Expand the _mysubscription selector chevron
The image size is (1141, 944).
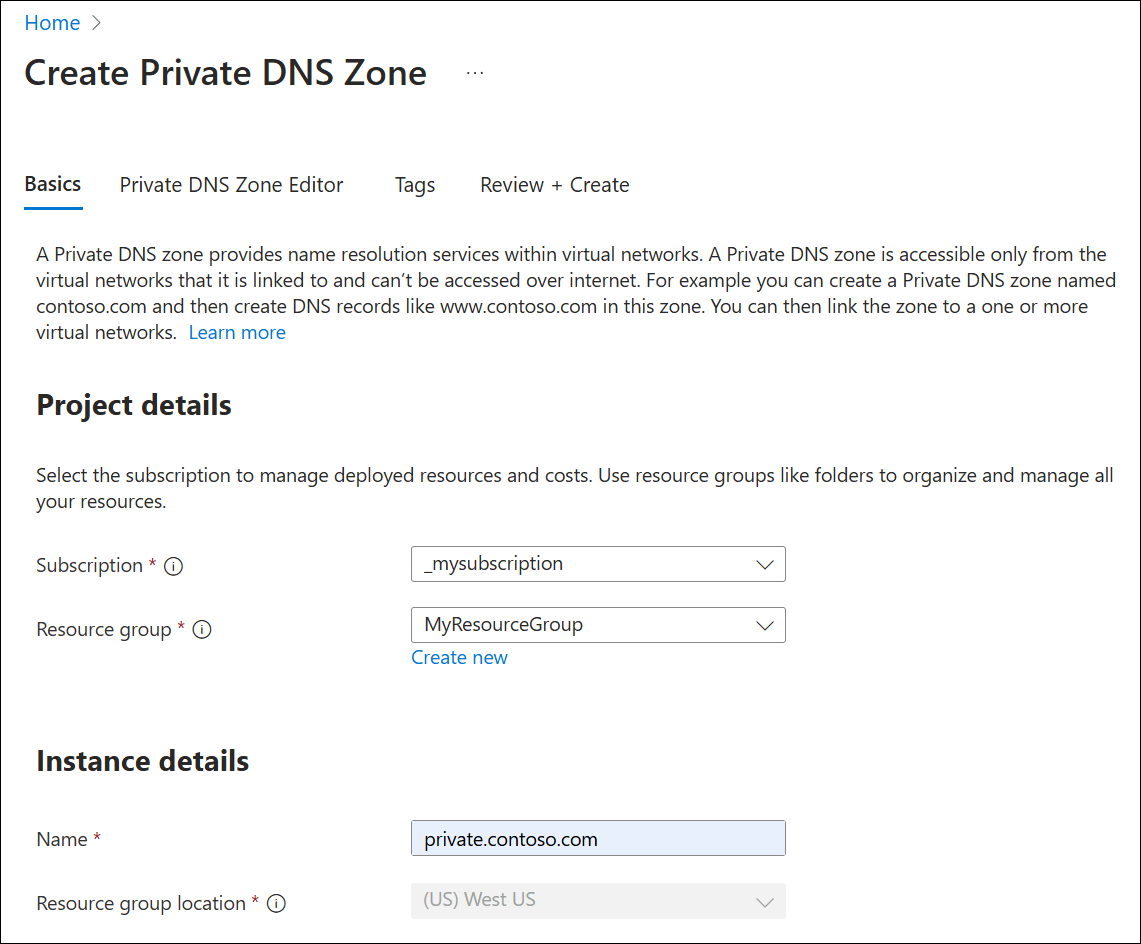click(x=766, y=564)
